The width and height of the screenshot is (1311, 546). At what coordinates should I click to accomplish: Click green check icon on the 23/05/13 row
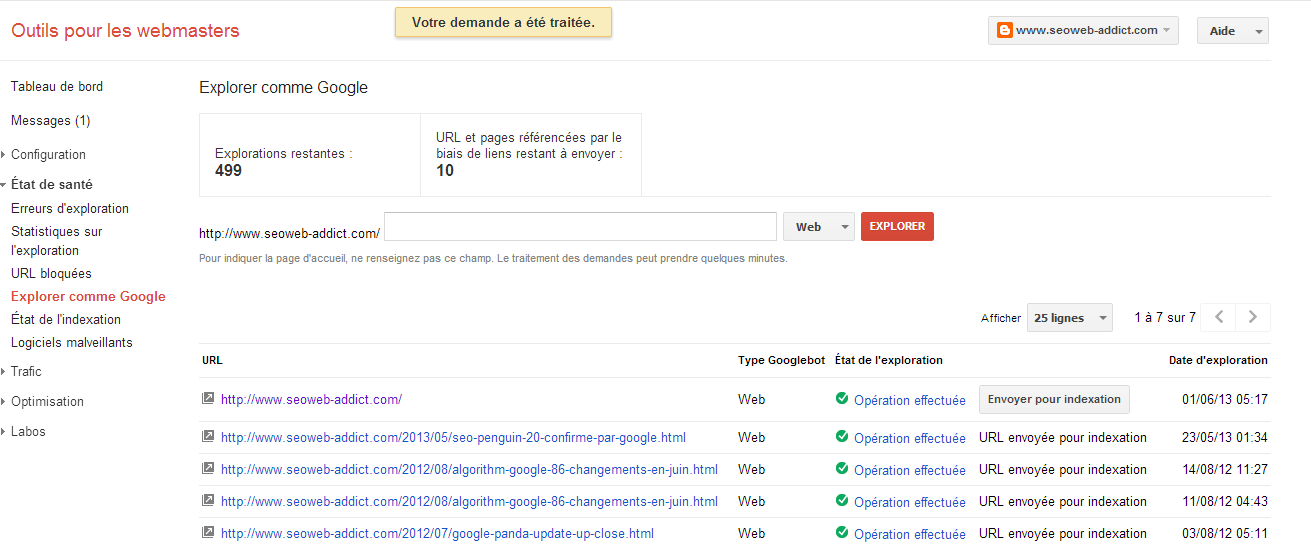[842, 436]
